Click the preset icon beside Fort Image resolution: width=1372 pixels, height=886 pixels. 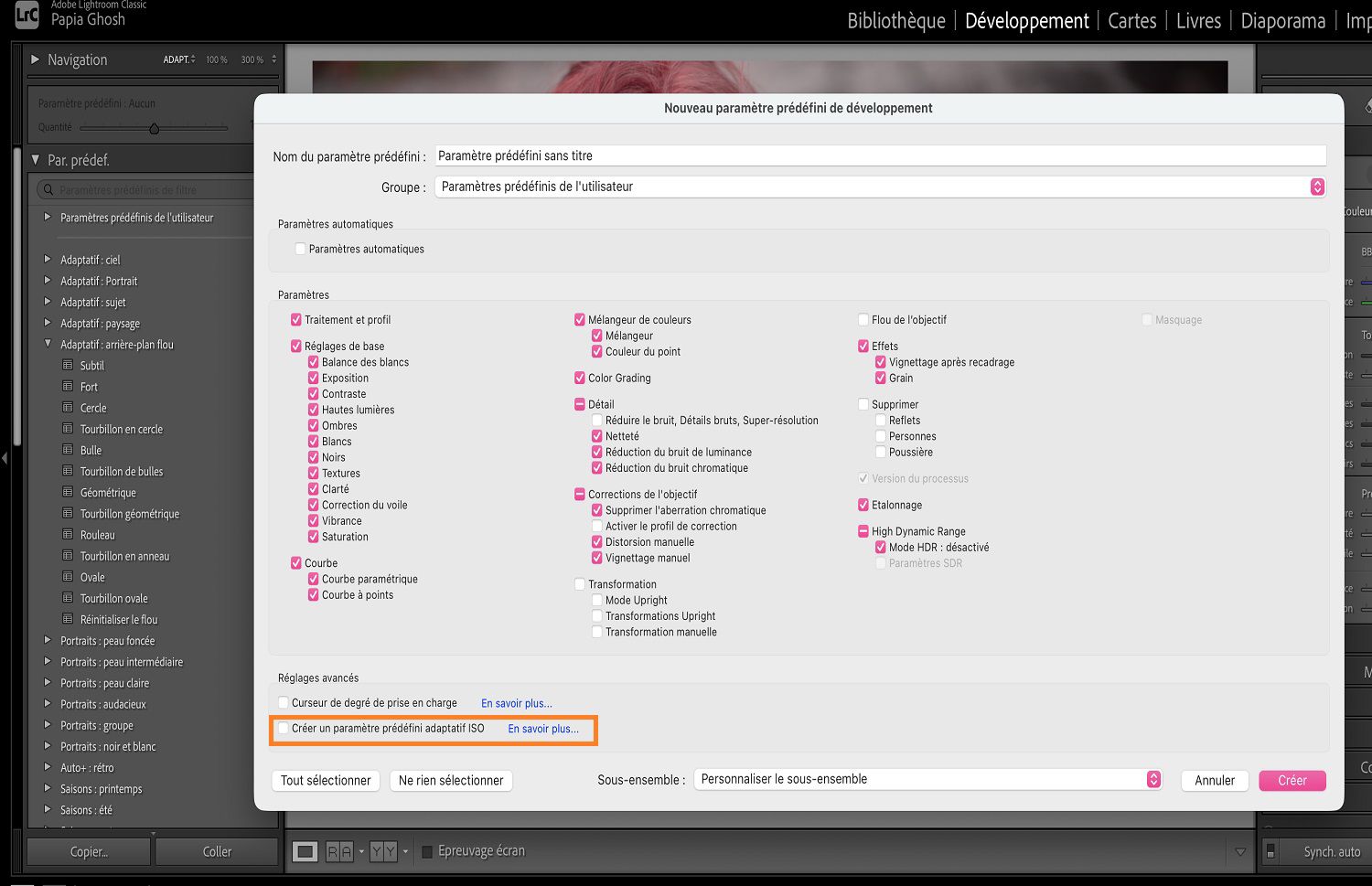[x=68, y=386]
